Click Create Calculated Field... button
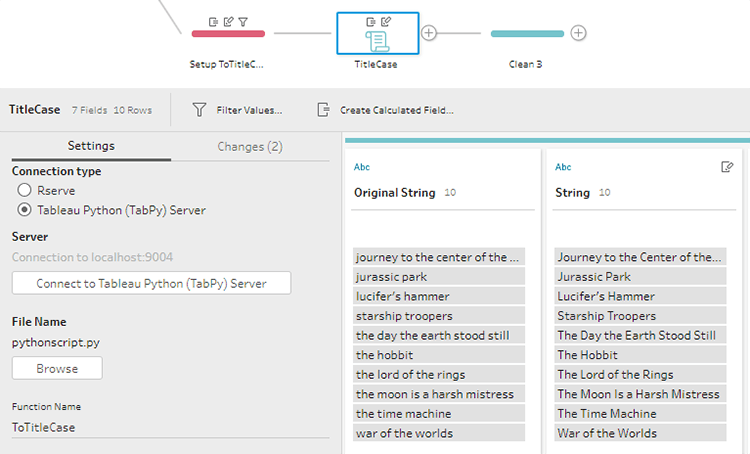The image size is (750, 454). [x=386, y=110]
